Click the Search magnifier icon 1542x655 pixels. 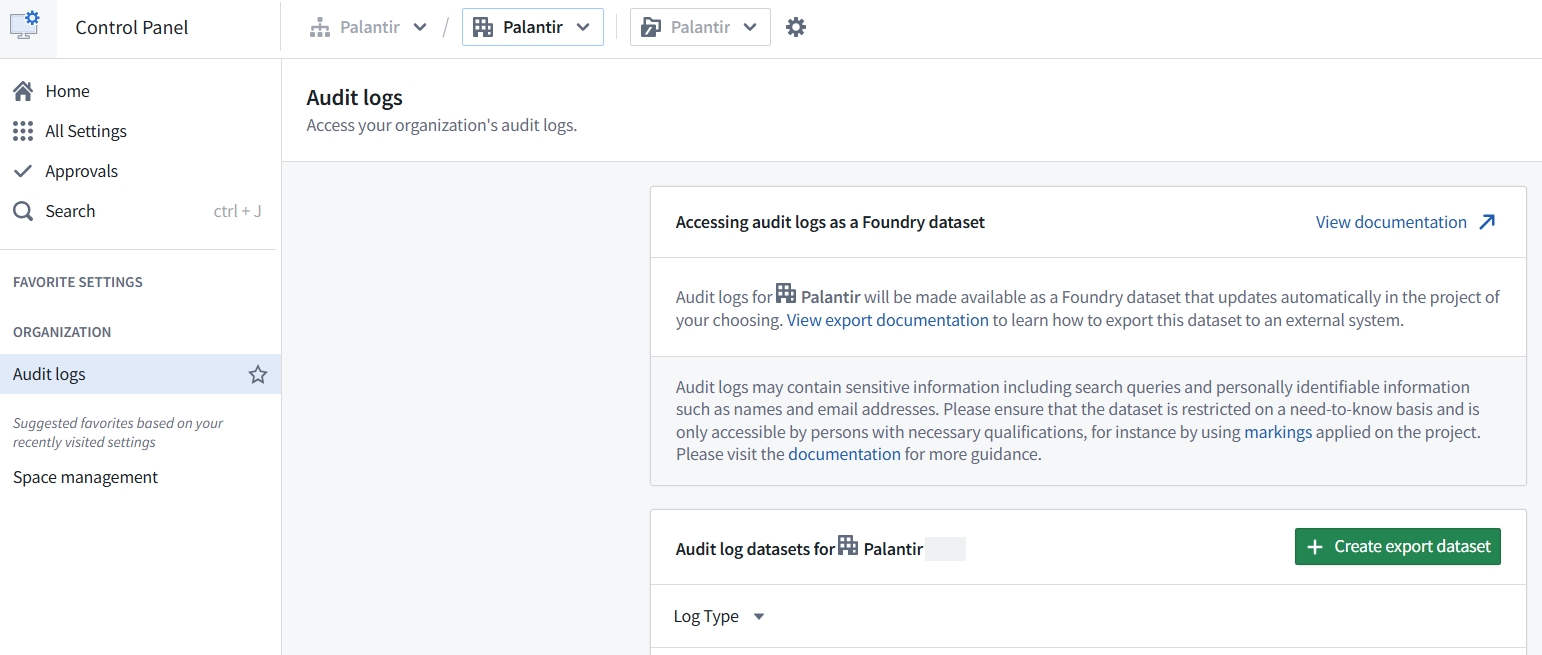(x=22, y=210)
